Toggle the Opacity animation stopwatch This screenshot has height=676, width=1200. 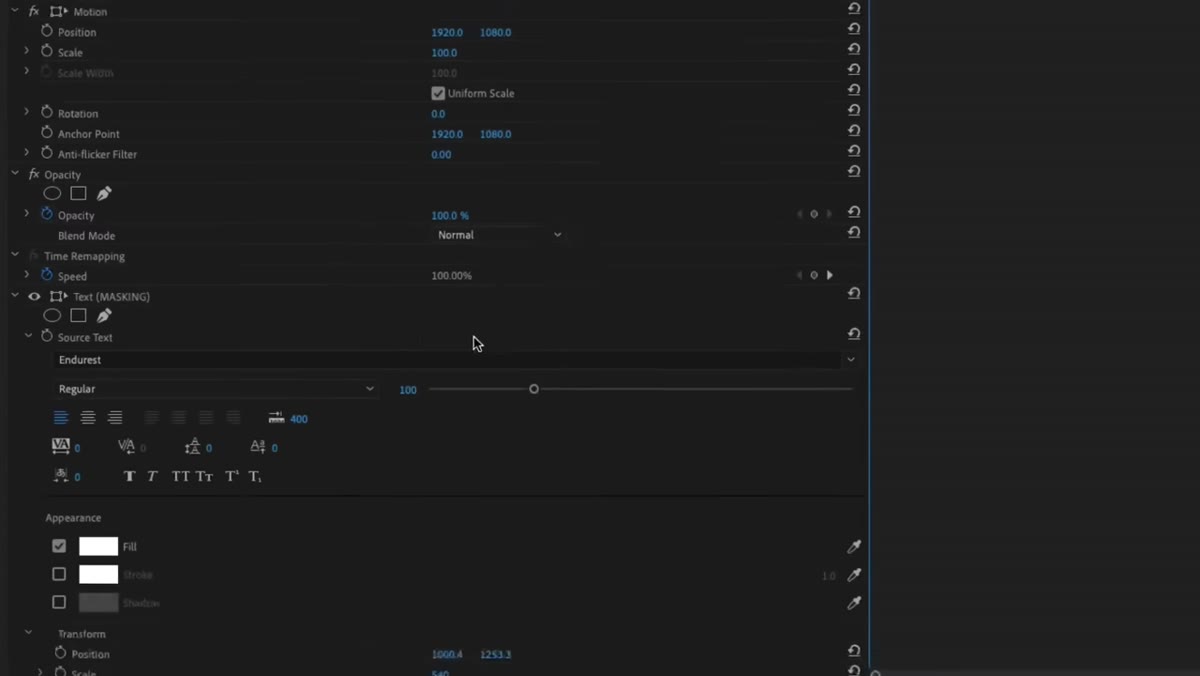coord(47,214)
